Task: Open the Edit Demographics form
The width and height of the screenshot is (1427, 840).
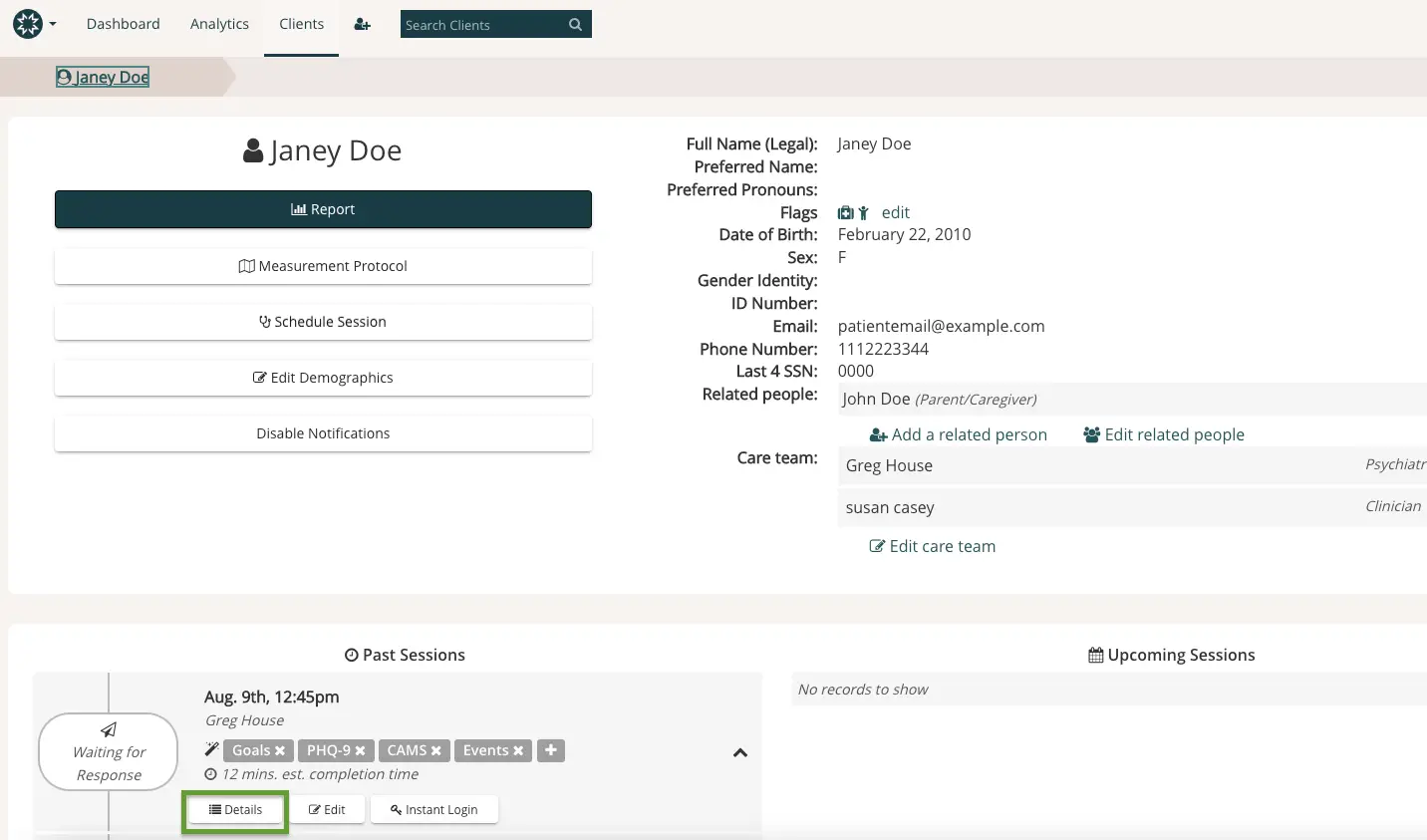Action: (323, 378)
